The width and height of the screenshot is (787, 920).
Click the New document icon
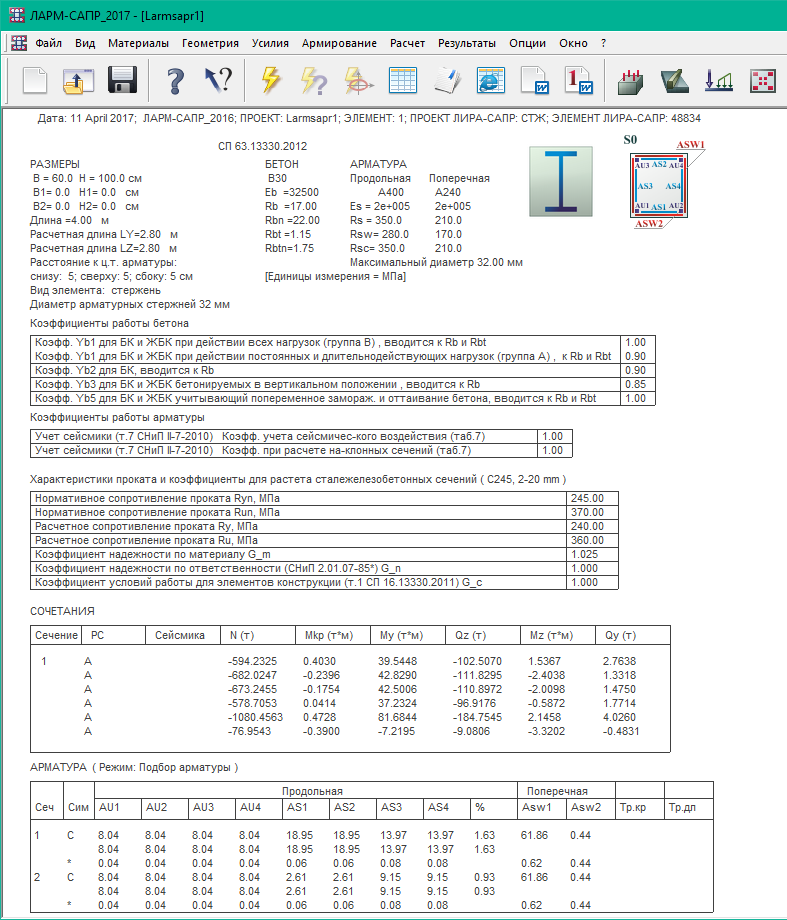[35, 80]
